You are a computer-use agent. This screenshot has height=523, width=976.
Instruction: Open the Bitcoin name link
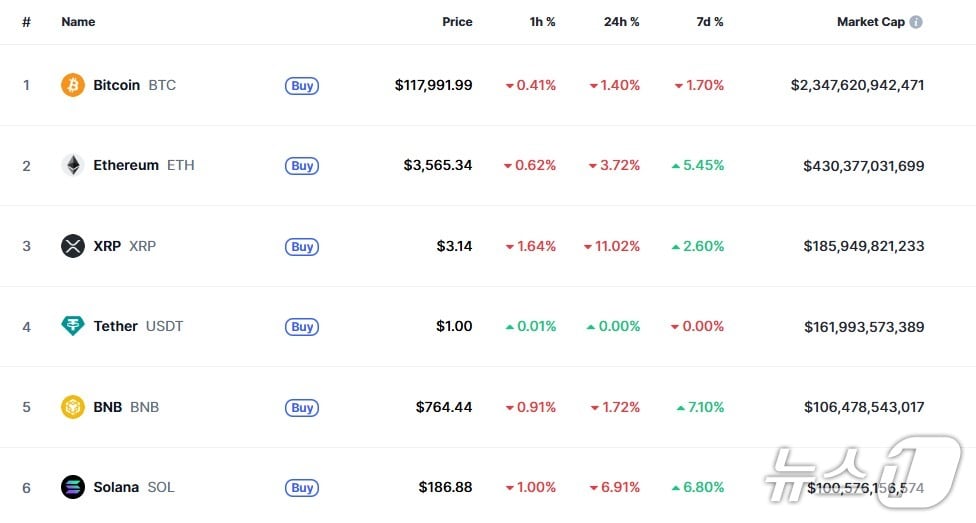tap(117, 85)
